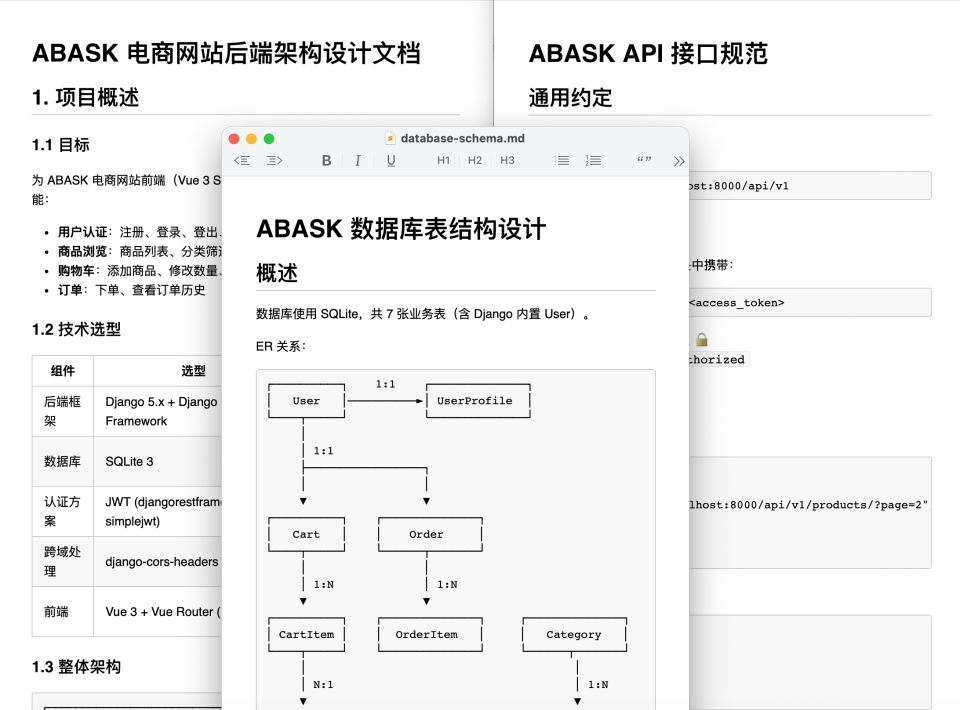
Task: Click the 购物车 bullet item
Action: click(140, 271)
